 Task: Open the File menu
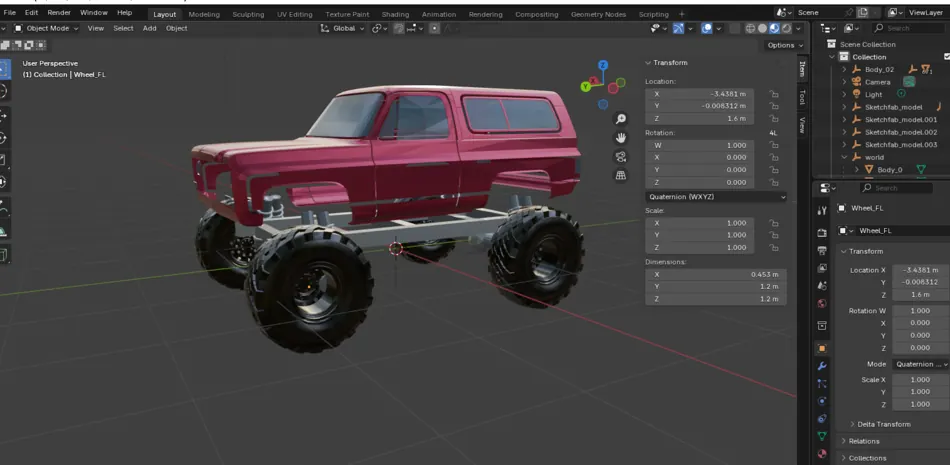pyautogui.click(x=10, y=13)
